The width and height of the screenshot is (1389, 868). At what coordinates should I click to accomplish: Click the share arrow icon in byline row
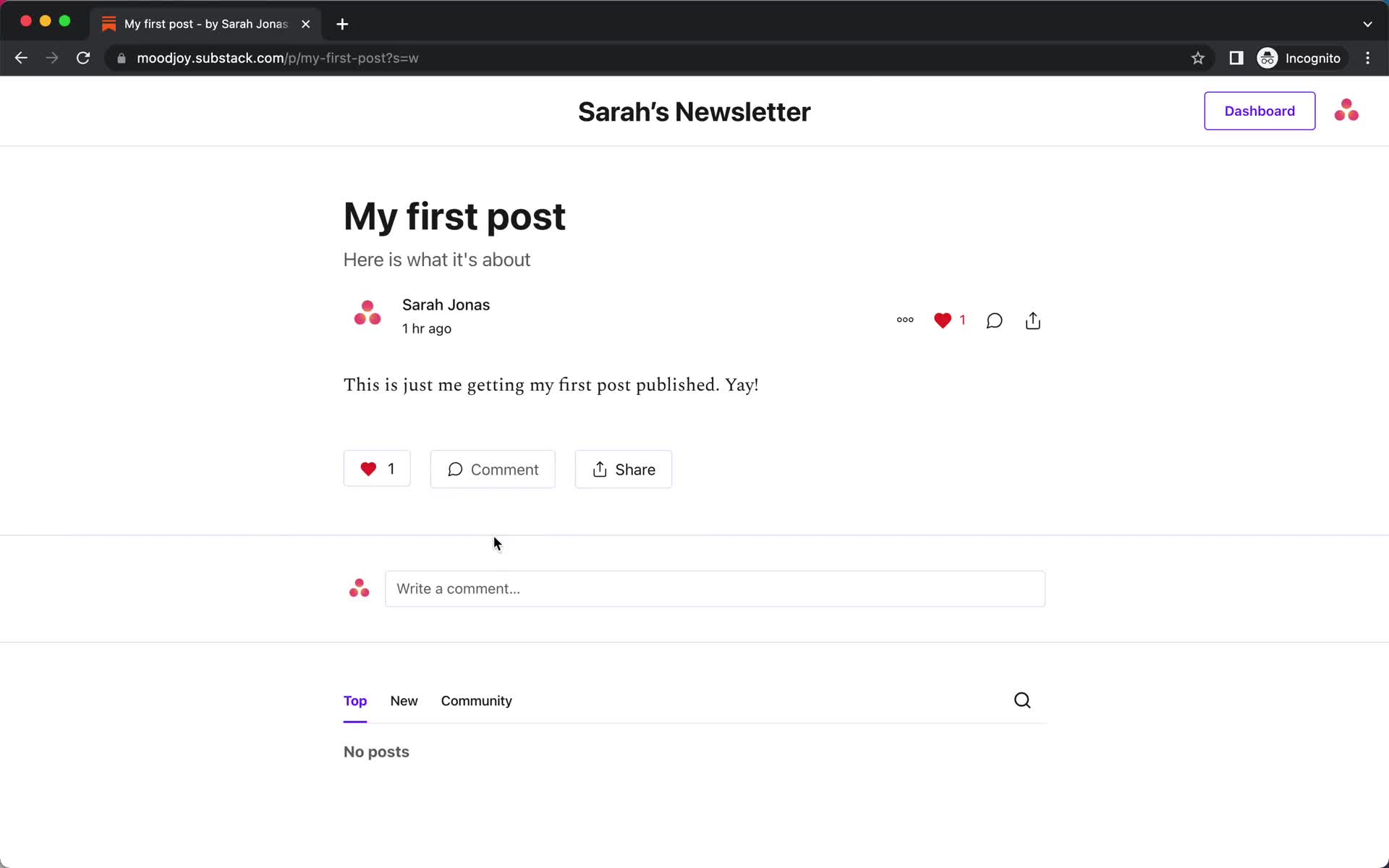pos(1033,320)
